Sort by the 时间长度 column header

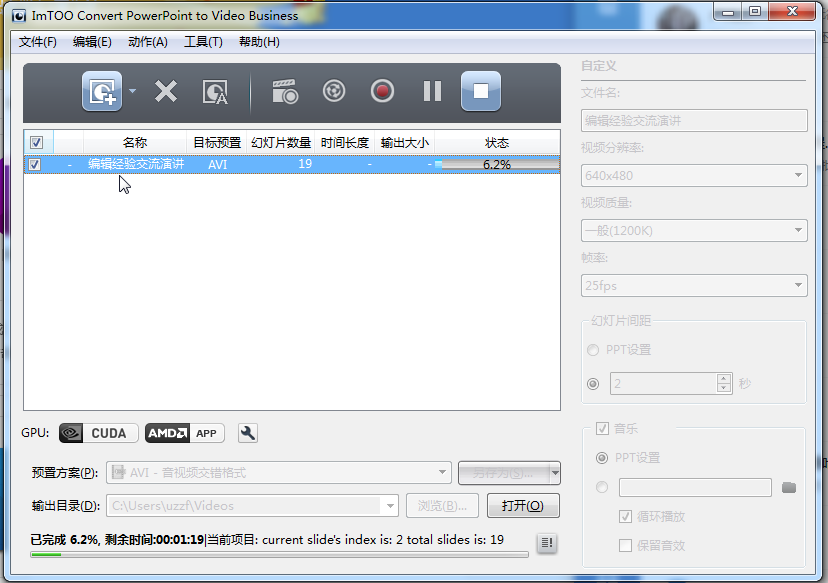(x=344, y=143)
